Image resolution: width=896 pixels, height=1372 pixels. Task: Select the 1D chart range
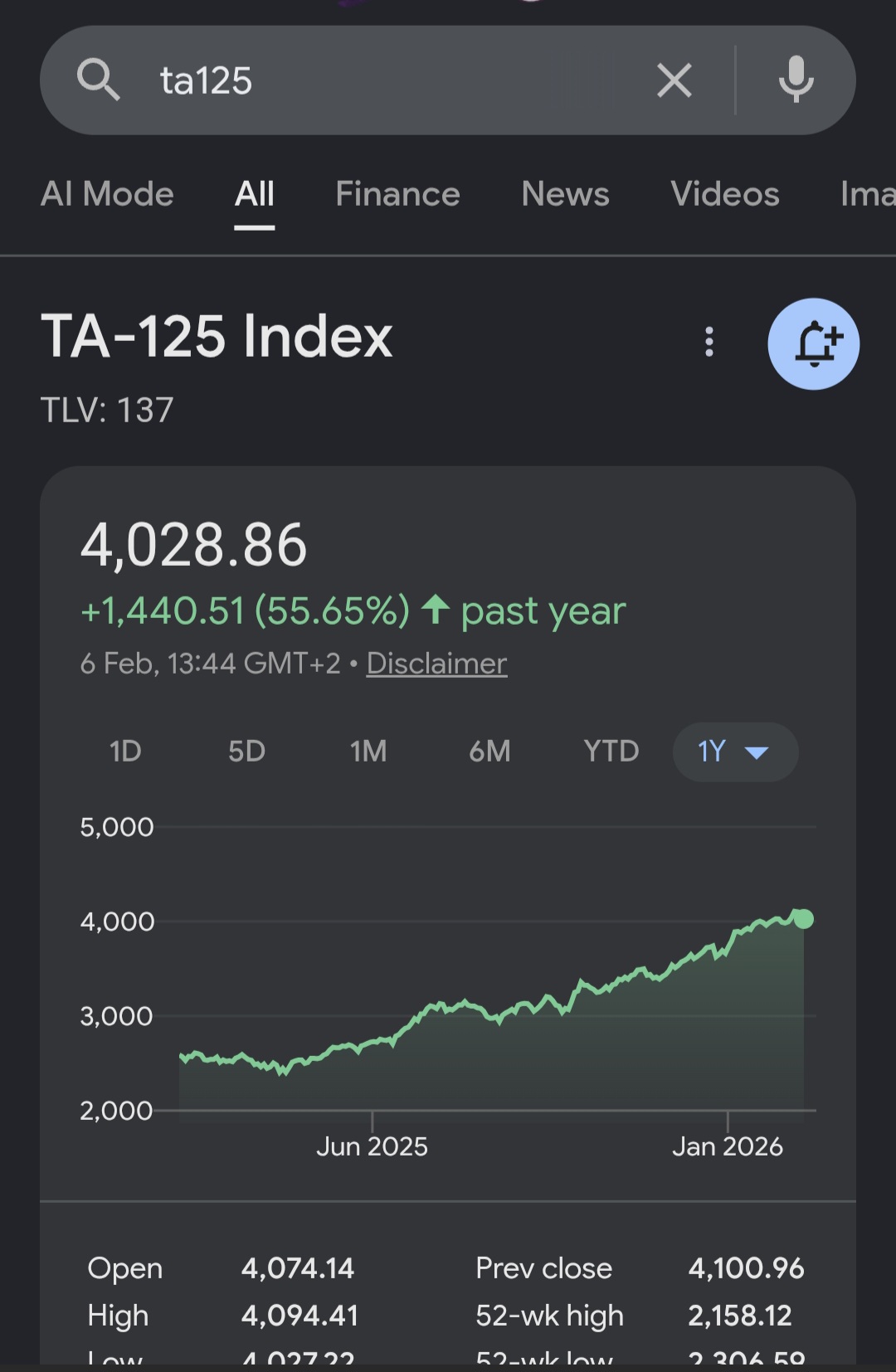(125, 752)
